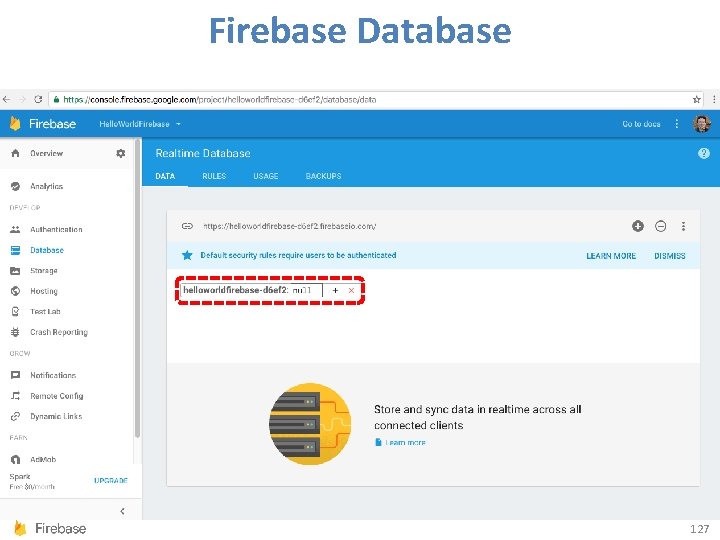The image size is (720, 540).
Task: Click the Storage folder icon
Action: point(15,270)
